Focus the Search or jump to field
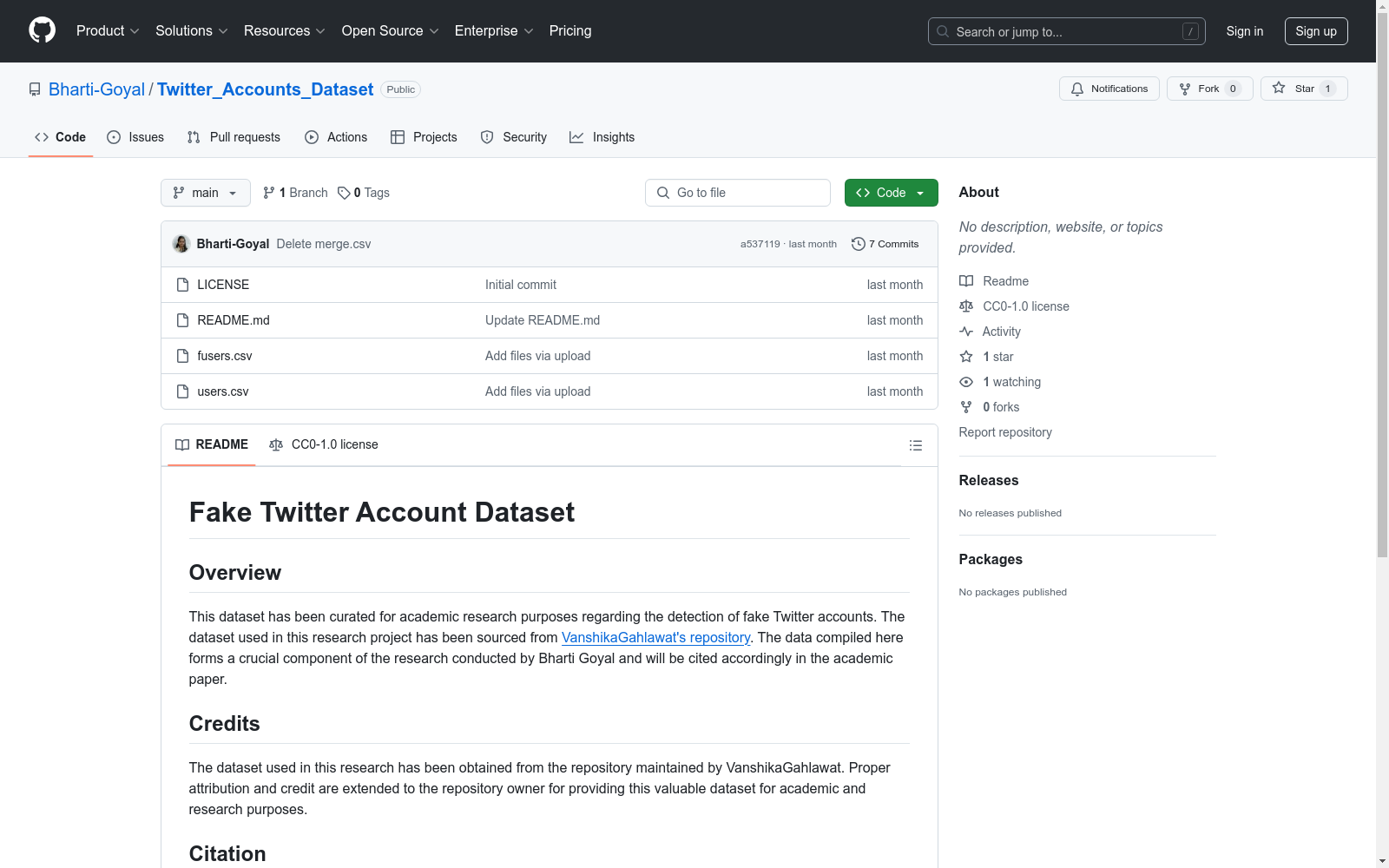Image resolution: width=1389 pixels, height=868 pixels. click(x=1067, y=31)
